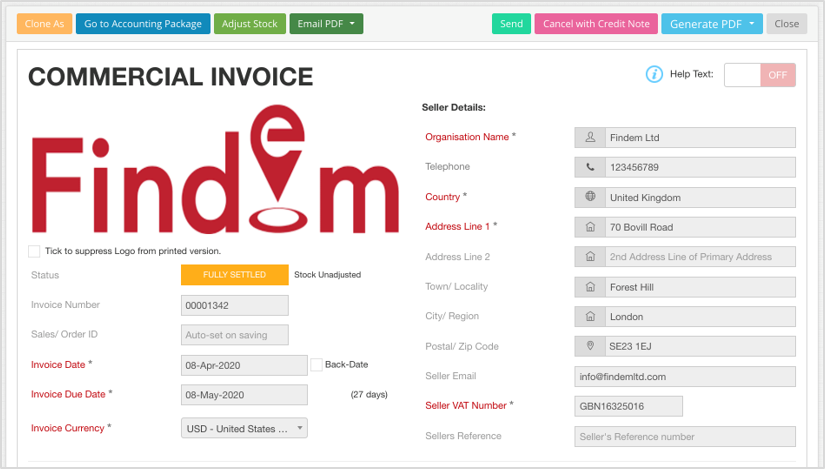This screenshot has width=825, height=469.
Task: Click the Seller Email field
Action: click(x=685, y=376)
